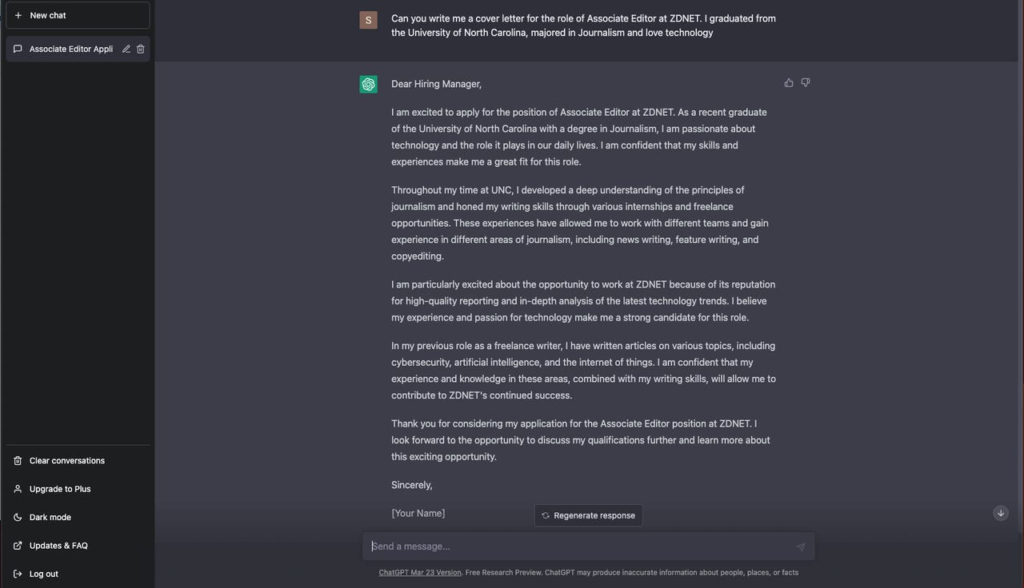Choose Upgrade to Plus
Viewport: 1024px width, 588px height.
[x=59, y=489]
